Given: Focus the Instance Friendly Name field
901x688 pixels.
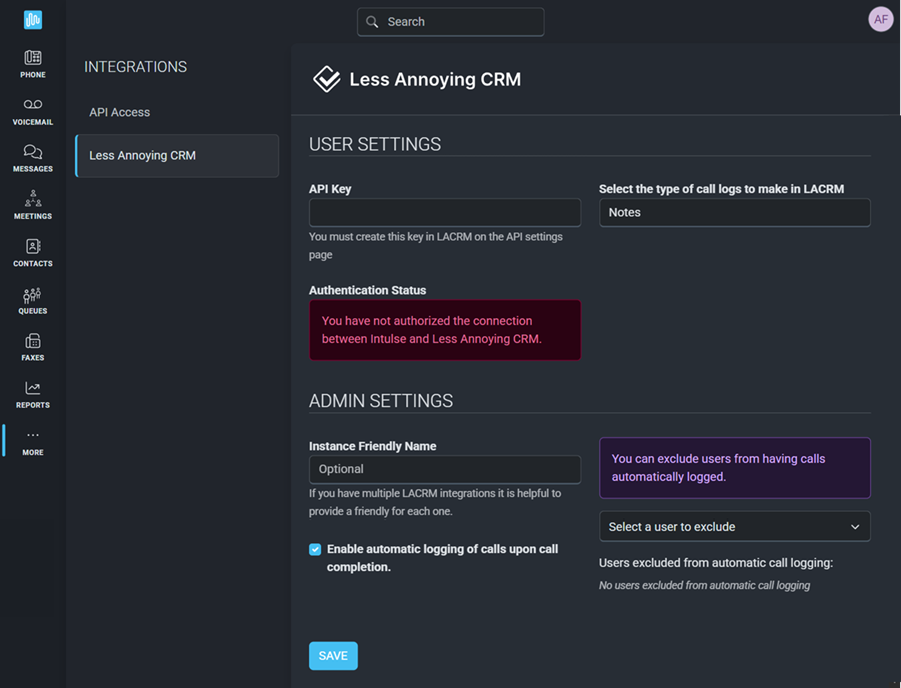Looking at the screenshot, I should (x=444, y=469).
